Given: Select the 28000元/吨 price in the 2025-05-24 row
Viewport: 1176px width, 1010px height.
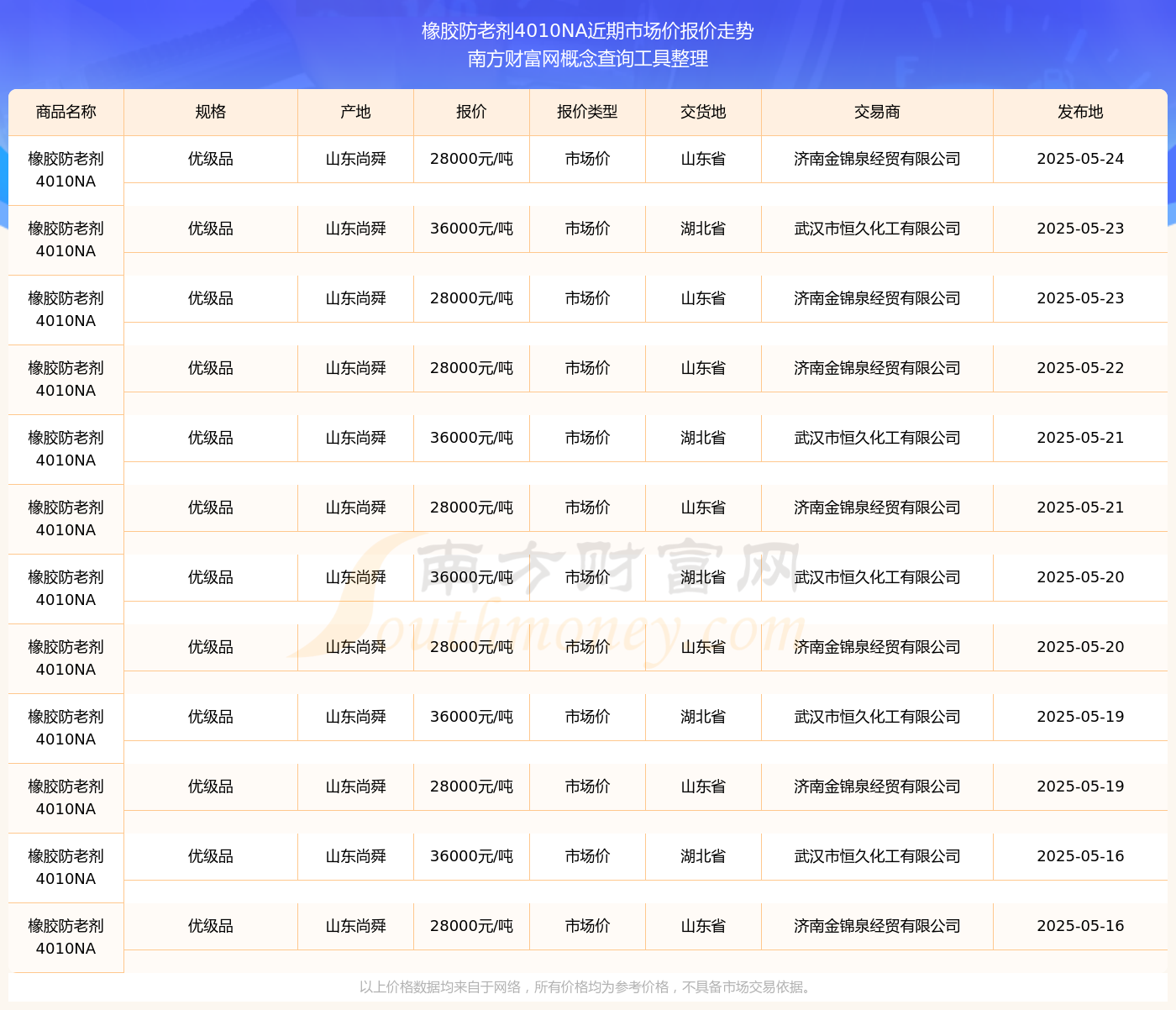Looking at the screenshot, I should click(472, 159).
